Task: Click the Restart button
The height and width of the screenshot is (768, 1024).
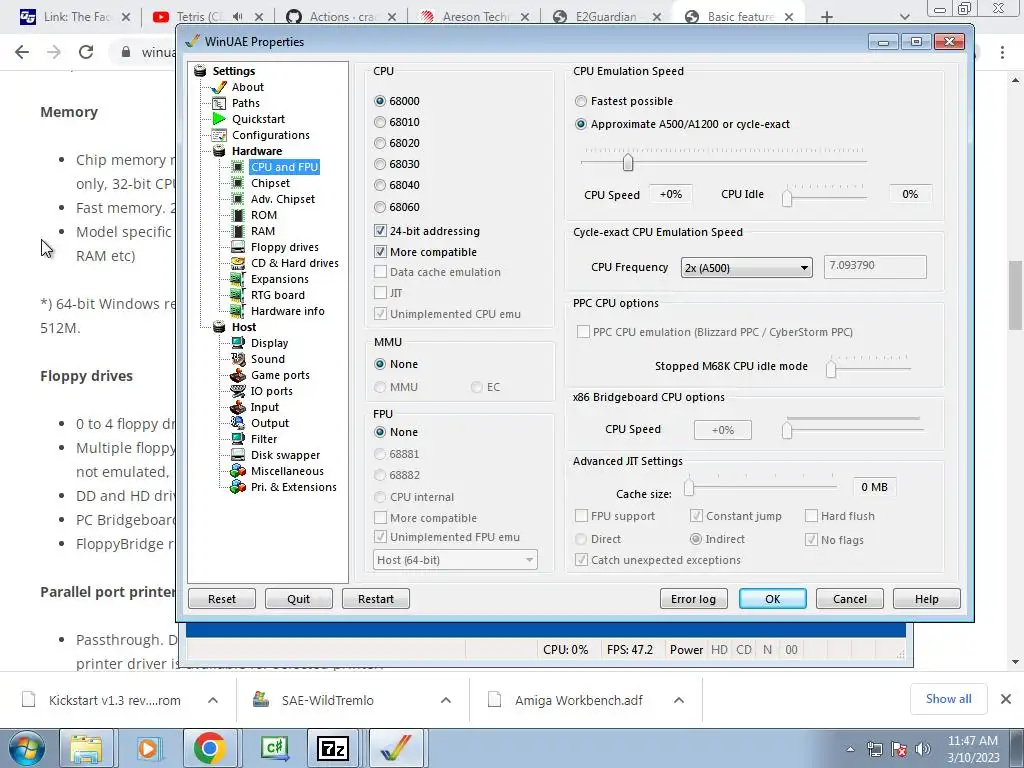Action: [376, 599]
